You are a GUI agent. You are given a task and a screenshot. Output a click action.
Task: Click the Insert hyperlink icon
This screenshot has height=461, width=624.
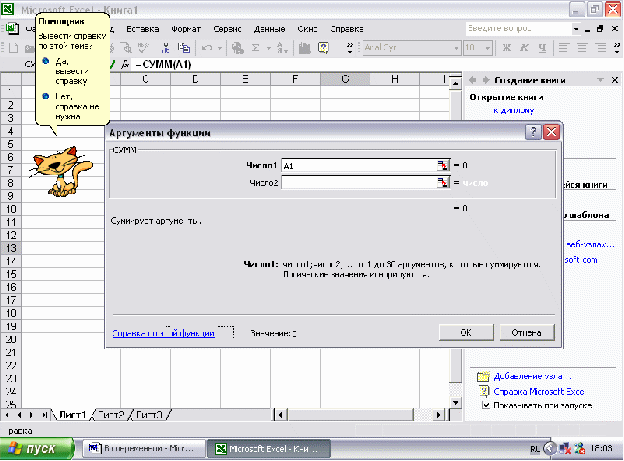[x=238, y=48]
